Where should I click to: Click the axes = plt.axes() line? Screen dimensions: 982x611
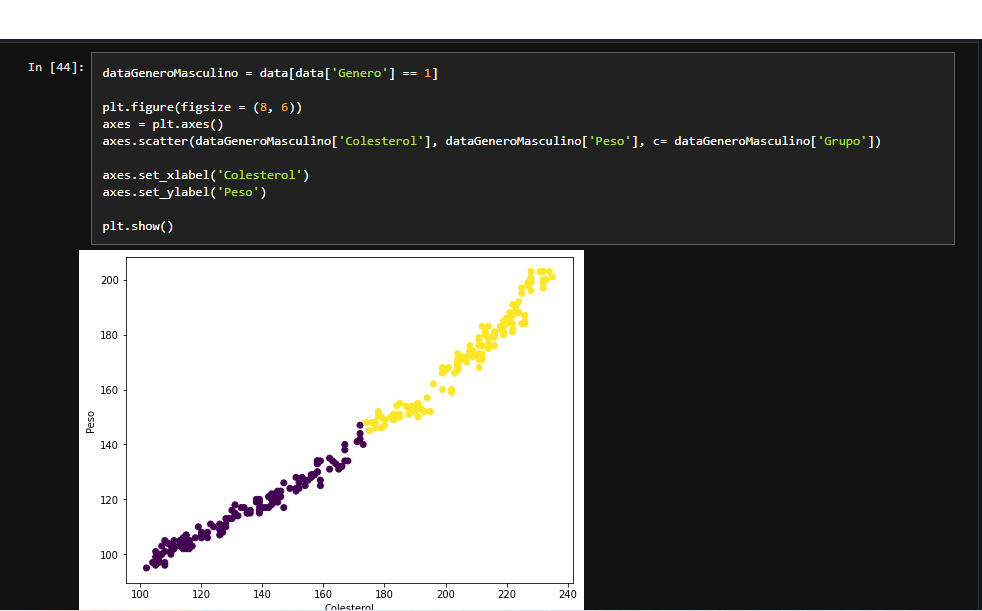click(x=163, y=124)
